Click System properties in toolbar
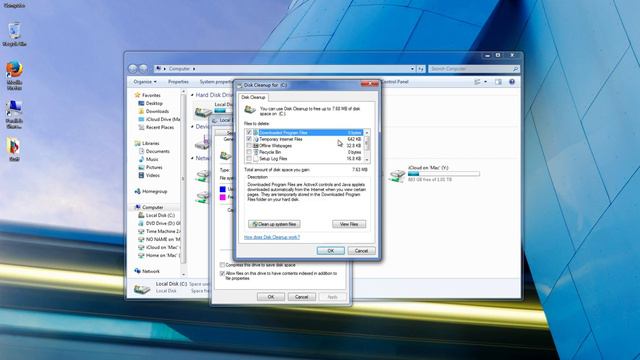 coord(216,82)
